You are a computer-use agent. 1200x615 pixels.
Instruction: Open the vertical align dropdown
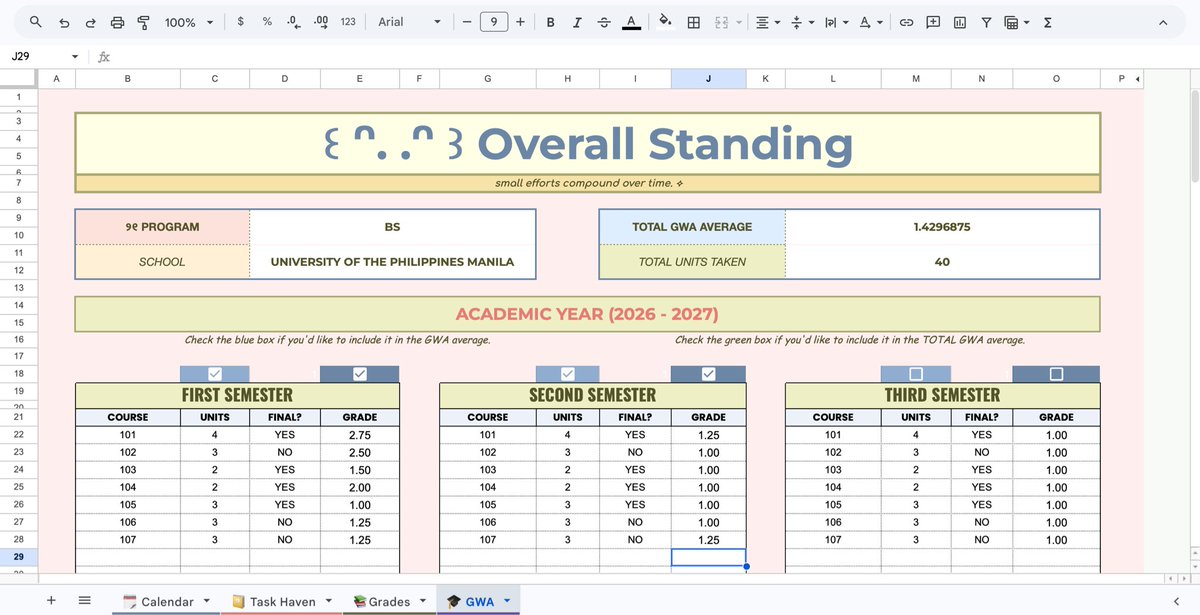coord(801,22)
